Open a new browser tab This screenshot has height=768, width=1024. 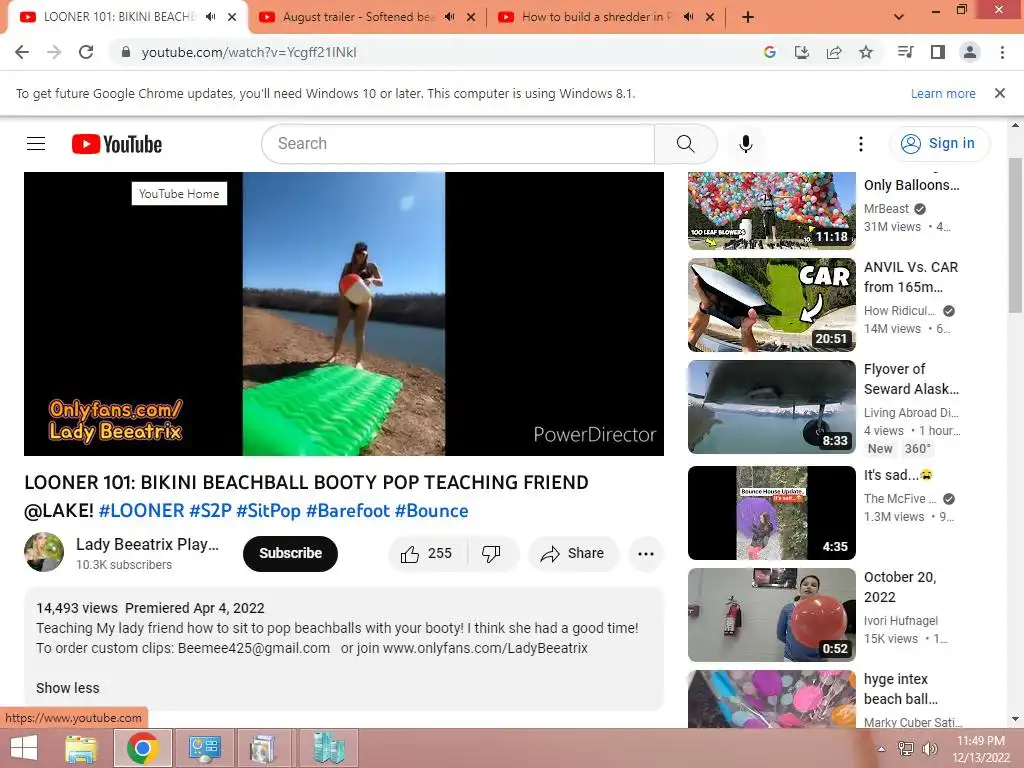748,18
